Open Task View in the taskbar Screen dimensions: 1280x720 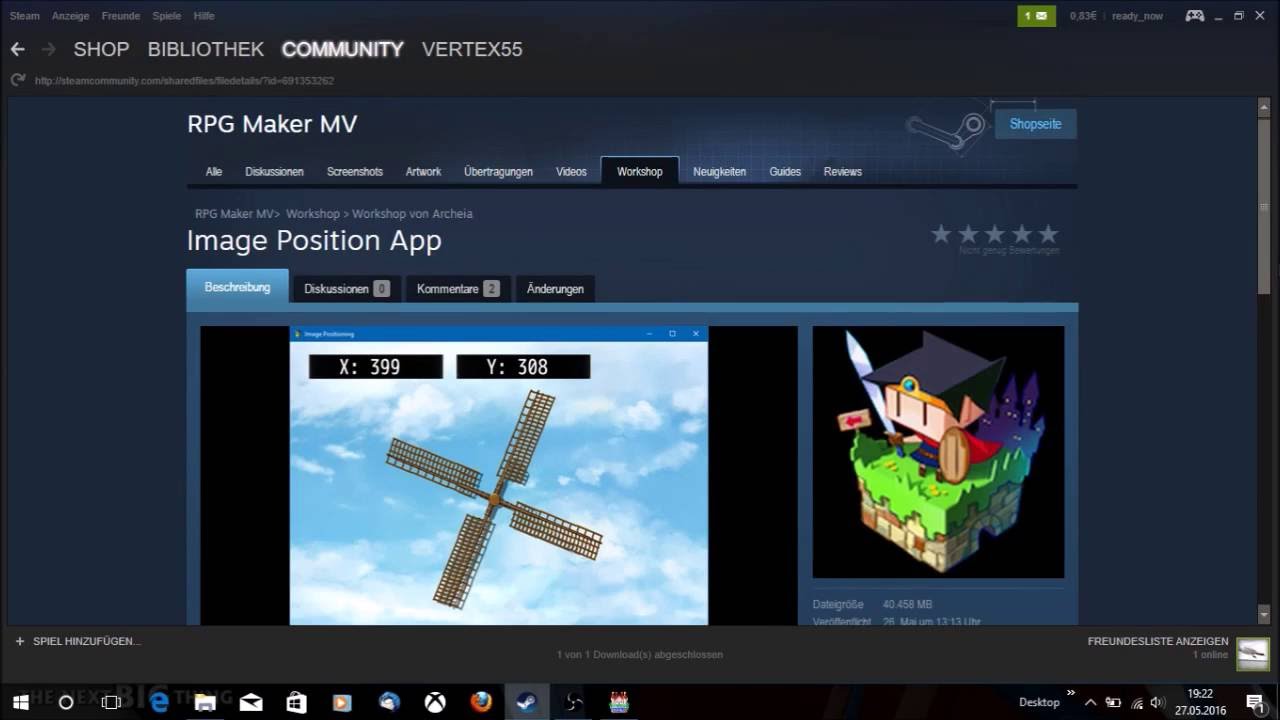[111, 702]
